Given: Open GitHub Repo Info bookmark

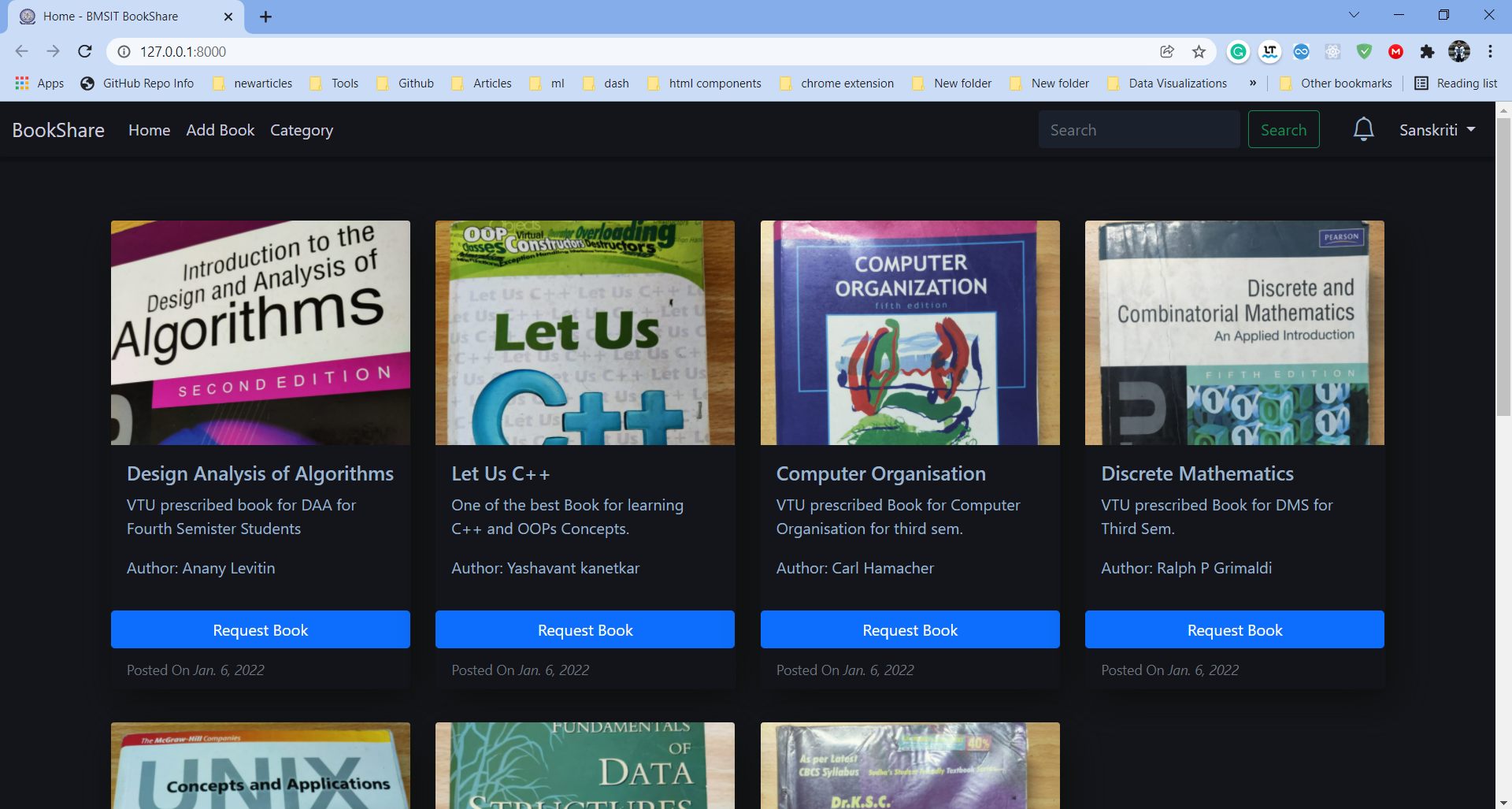Looking at the screenshot, I should (x=137, y=83).
